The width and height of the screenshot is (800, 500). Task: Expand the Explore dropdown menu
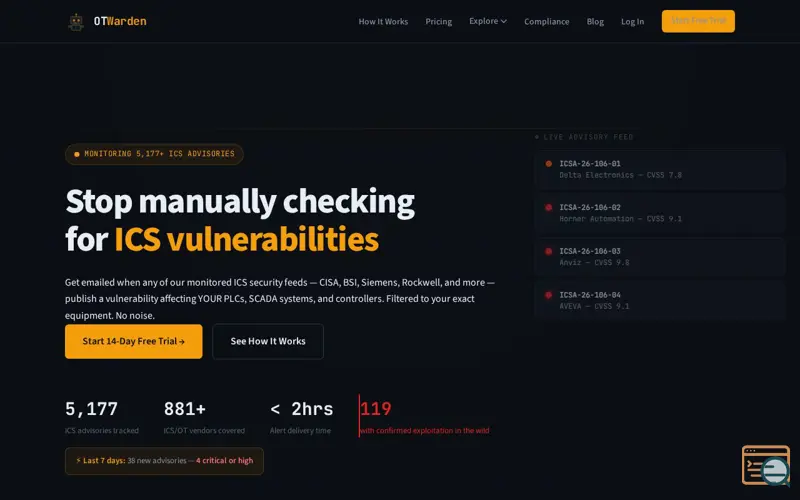(x=488, y=21)
